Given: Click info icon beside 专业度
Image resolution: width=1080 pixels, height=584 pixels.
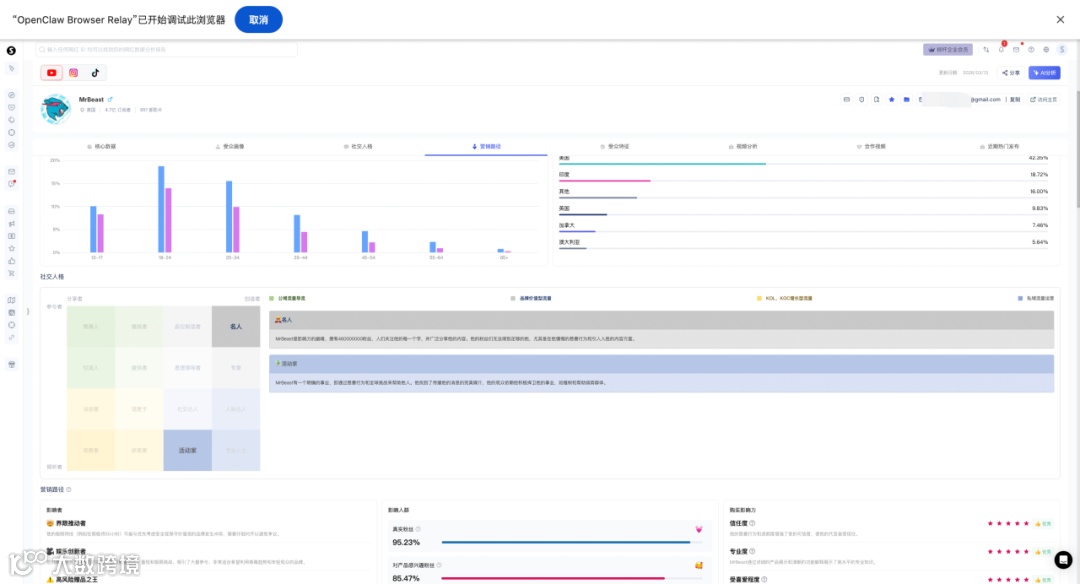Looking at the screenshot, I should pyautogui.click(x=751, y=551).
